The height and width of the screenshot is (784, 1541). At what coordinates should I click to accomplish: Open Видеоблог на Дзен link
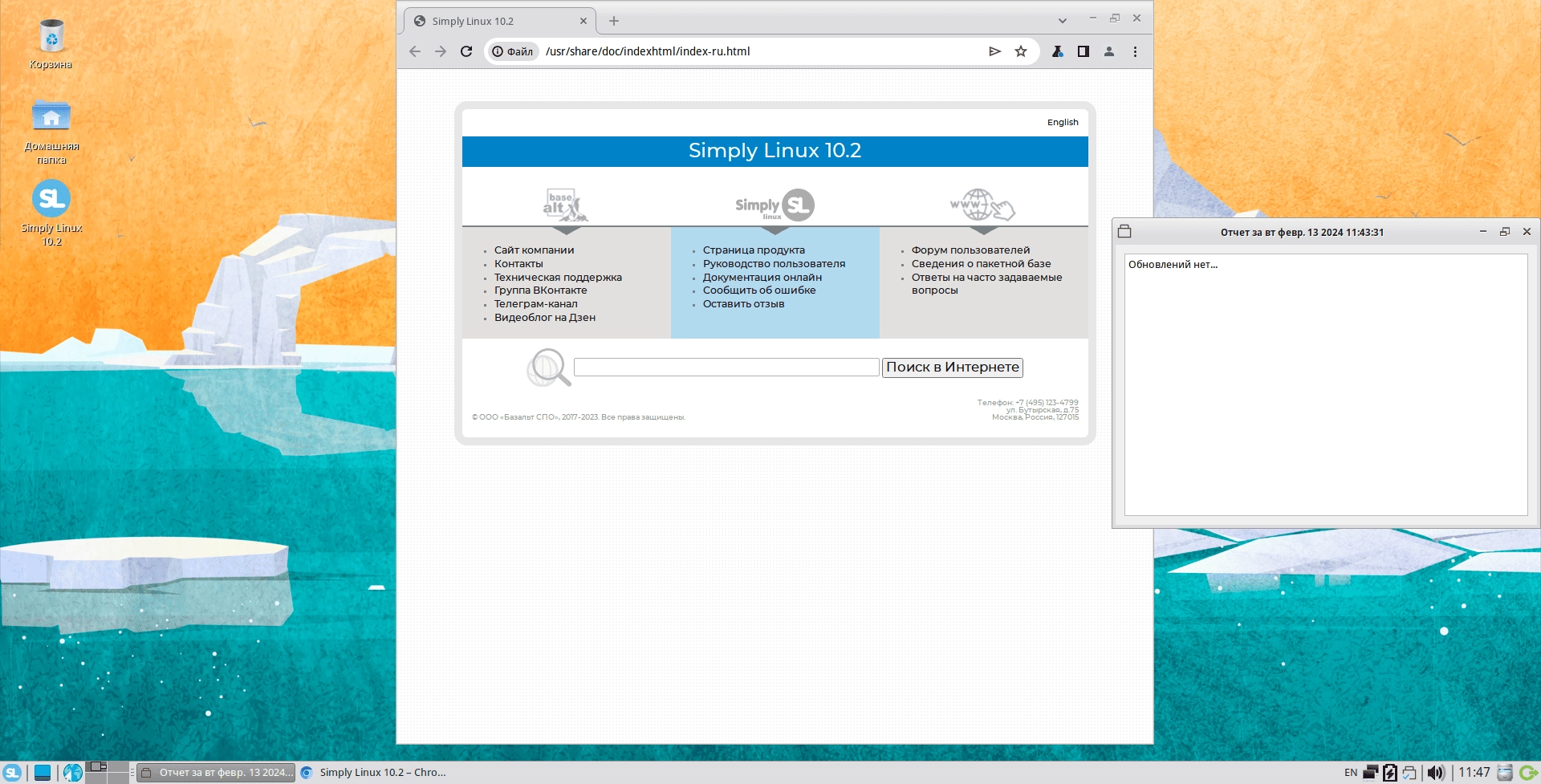545,318
